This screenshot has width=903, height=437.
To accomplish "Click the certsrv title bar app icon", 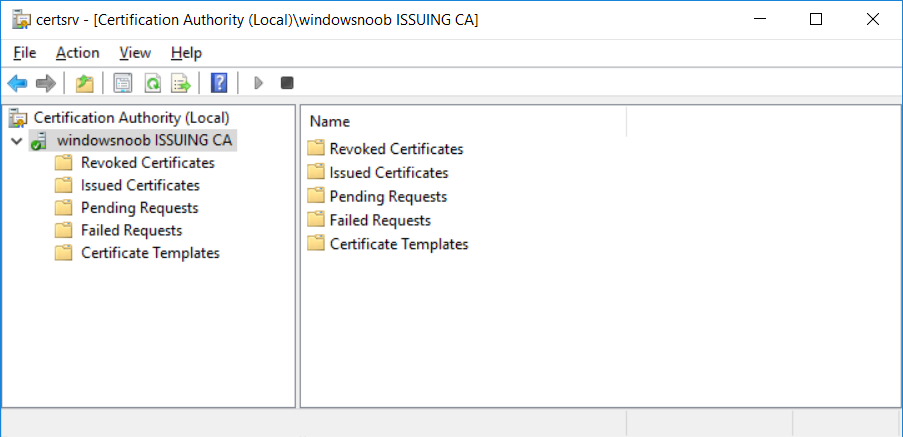I will click(x=21, y=20).
